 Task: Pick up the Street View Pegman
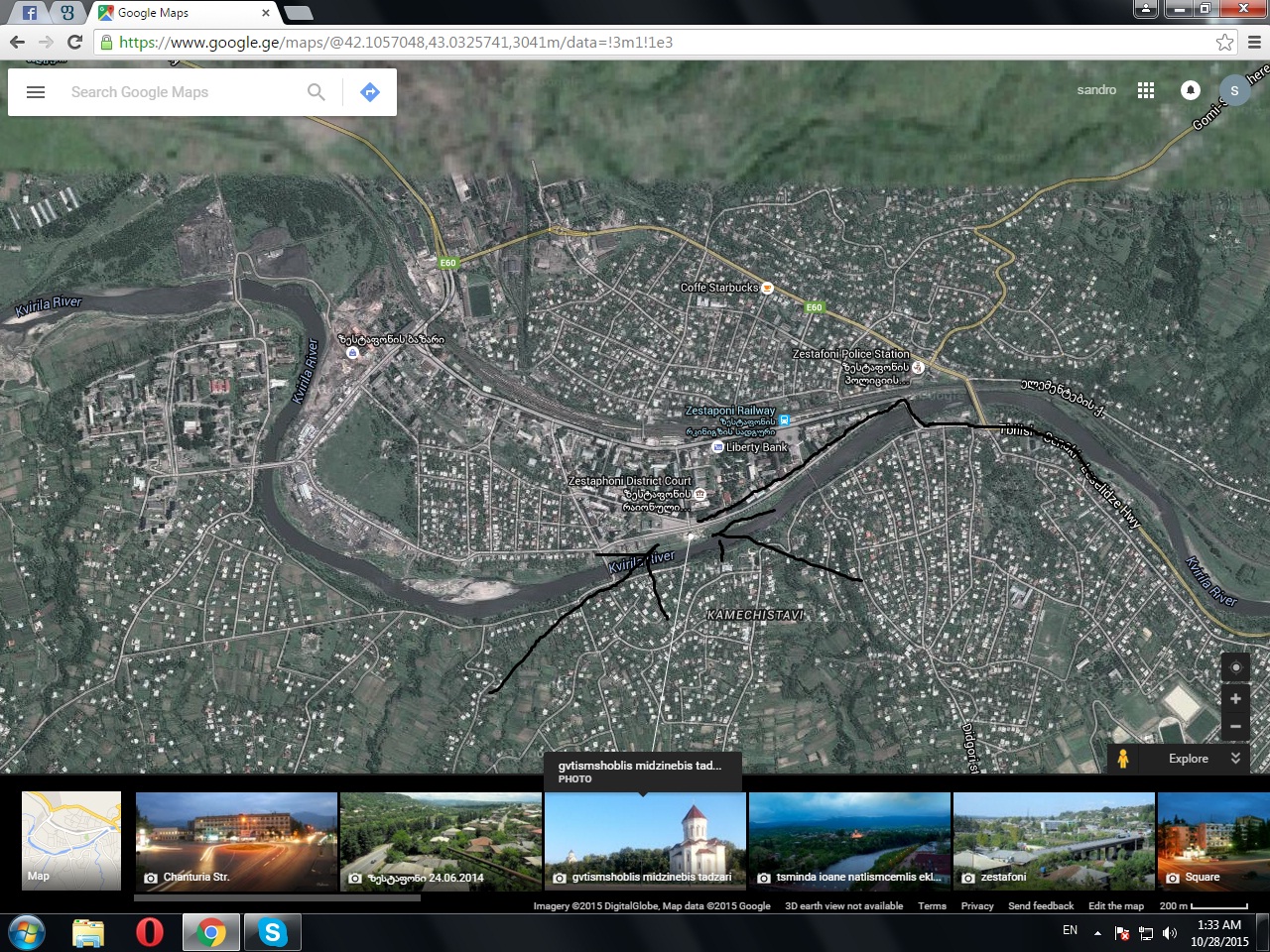(1123, 759)
